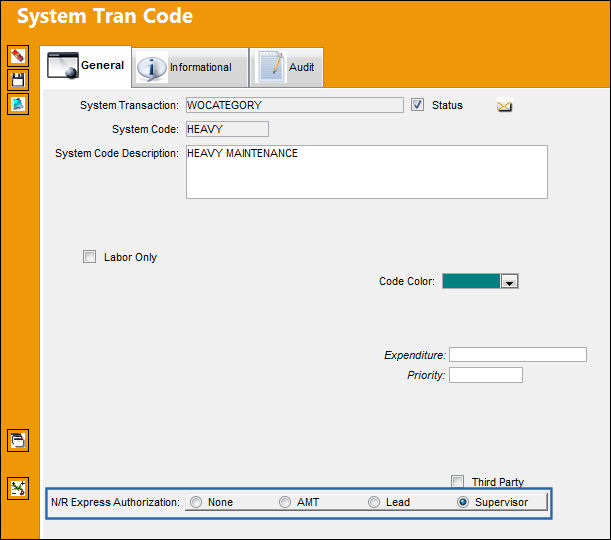Image resolution: width=611 pixels, height=540 pixels.
Task: Click the teal bell notification icon
Action: point(18,104)
